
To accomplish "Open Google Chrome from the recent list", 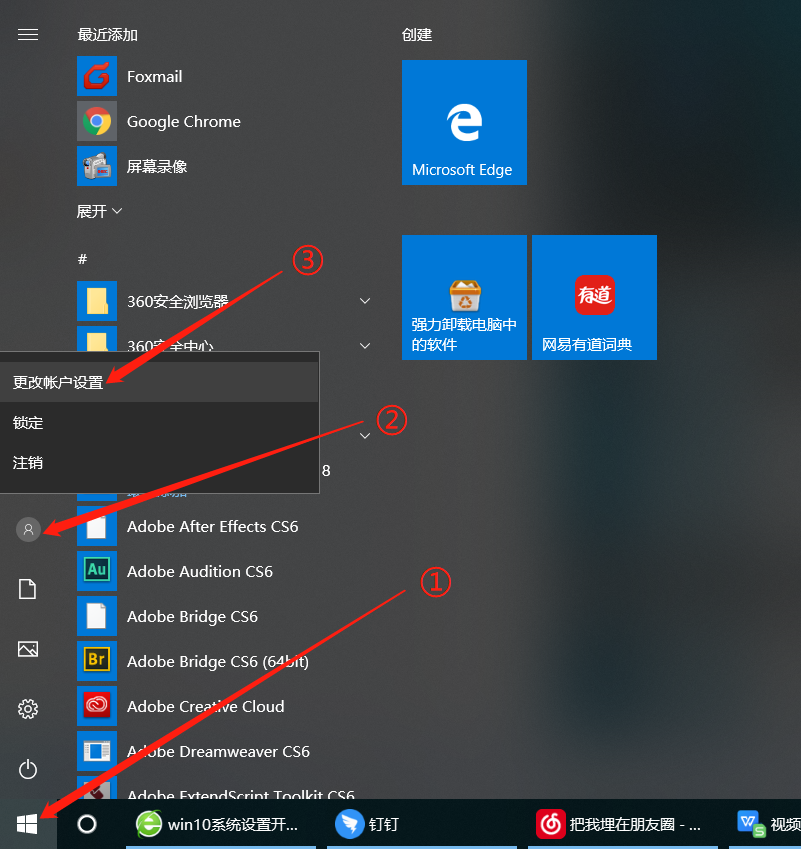I will [x=183, y=121].
